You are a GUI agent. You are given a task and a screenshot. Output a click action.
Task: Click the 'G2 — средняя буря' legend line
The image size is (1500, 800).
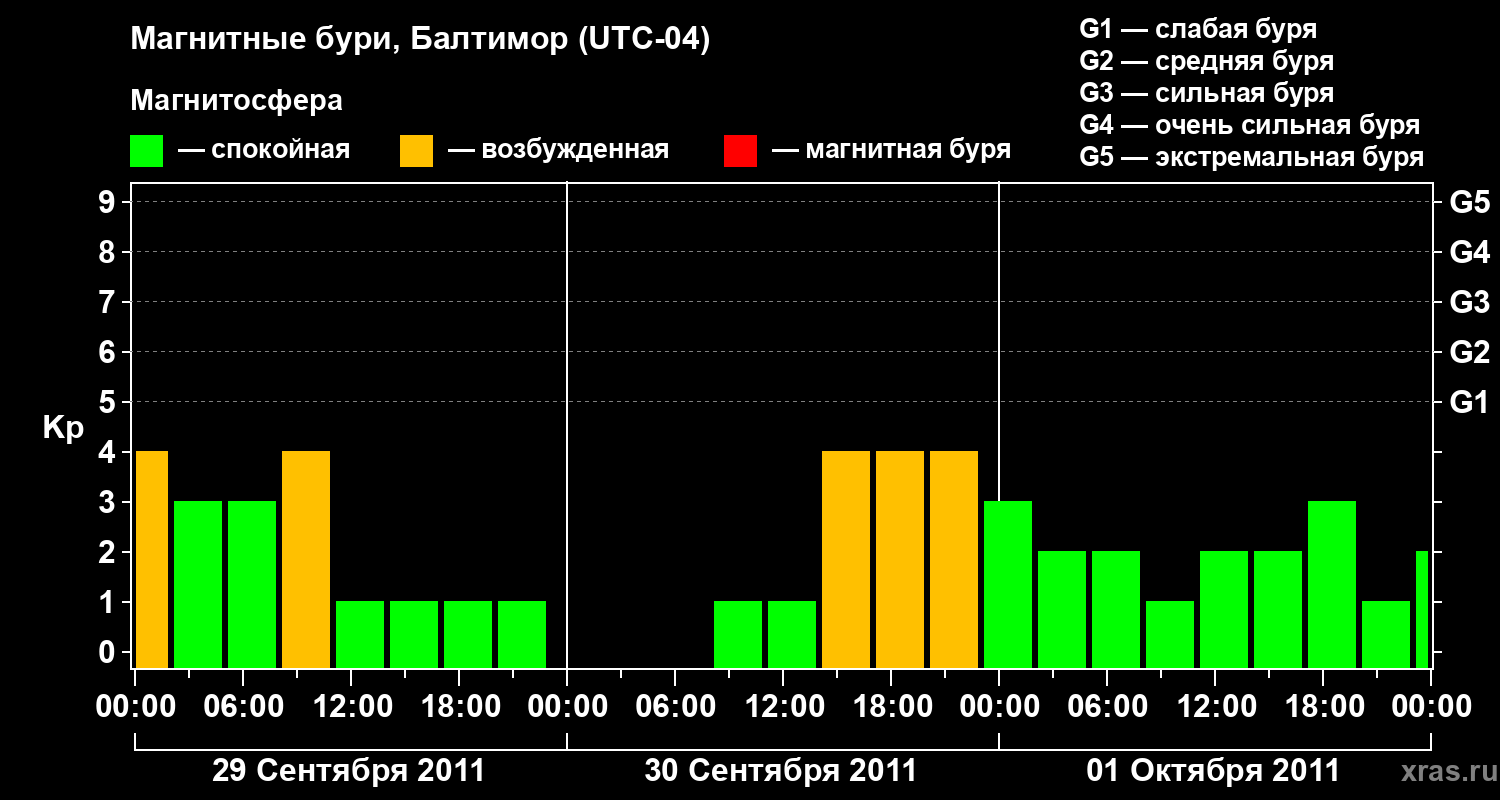click(x=1207, y=61)
